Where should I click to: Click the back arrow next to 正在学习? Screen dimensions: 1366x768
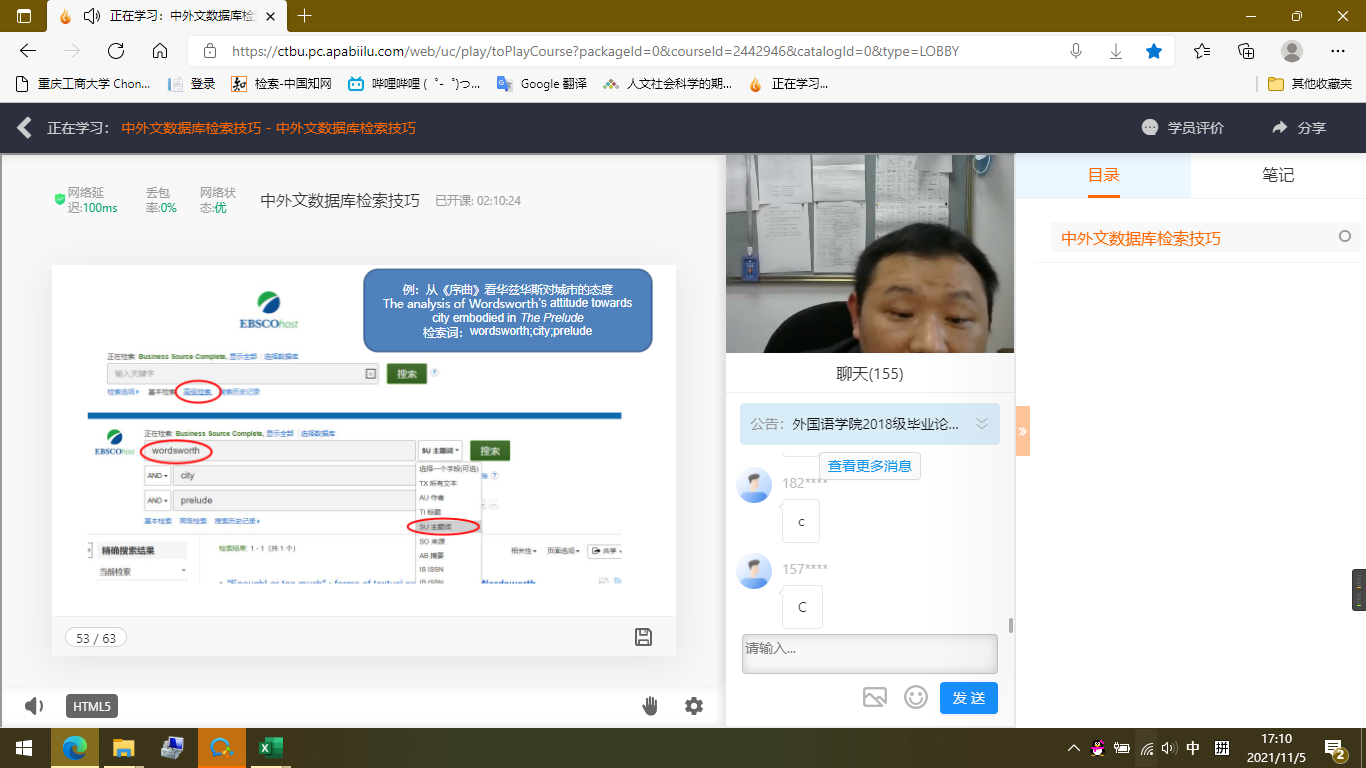[24, 128]
